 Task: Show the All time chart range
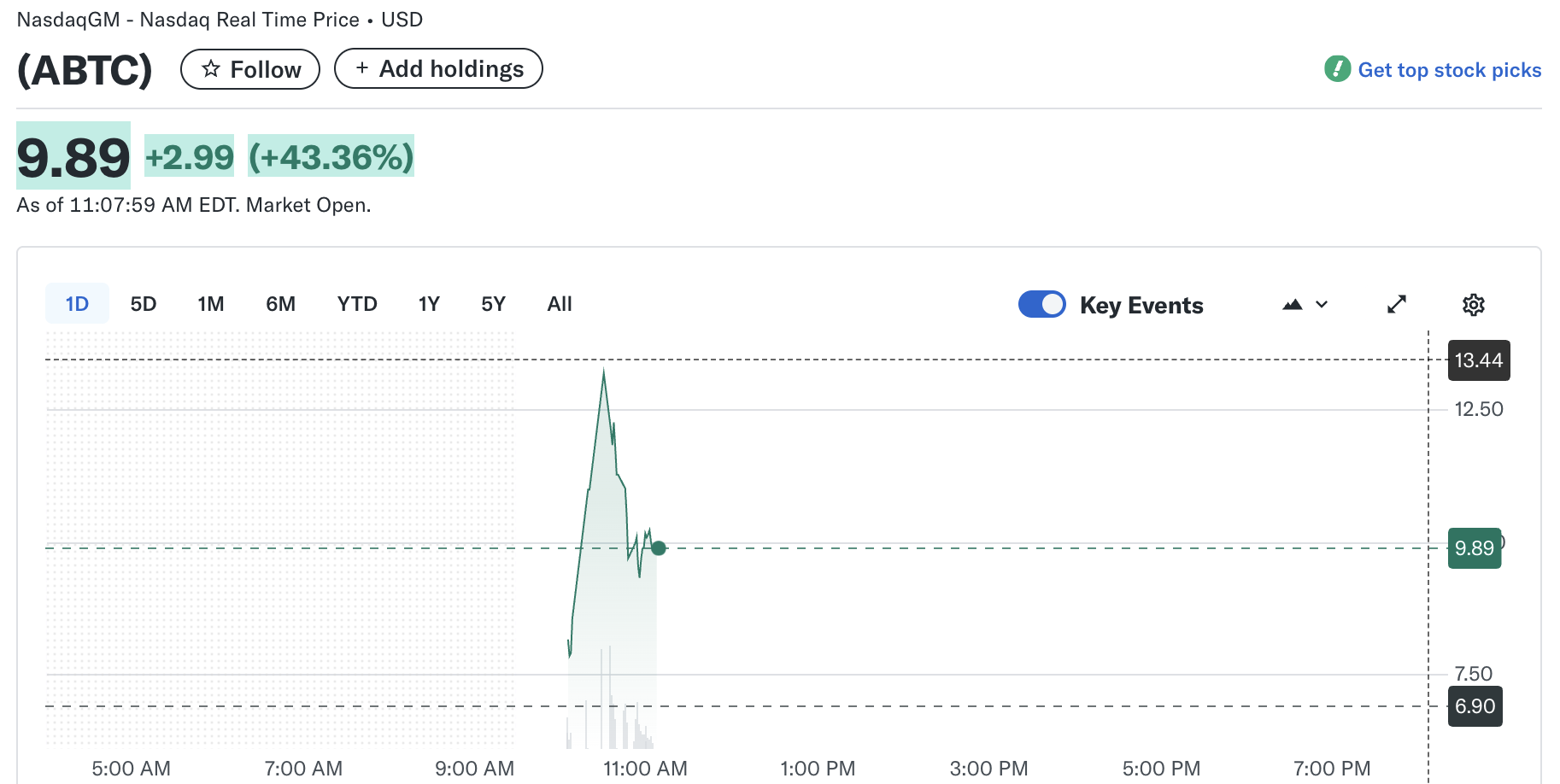pos(559,303)
